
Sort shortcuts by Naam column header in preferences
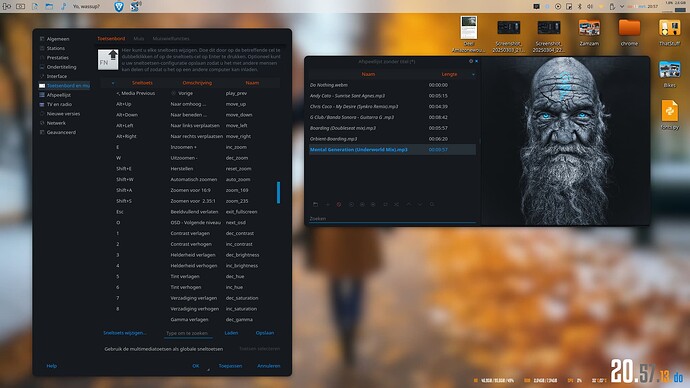252,83
